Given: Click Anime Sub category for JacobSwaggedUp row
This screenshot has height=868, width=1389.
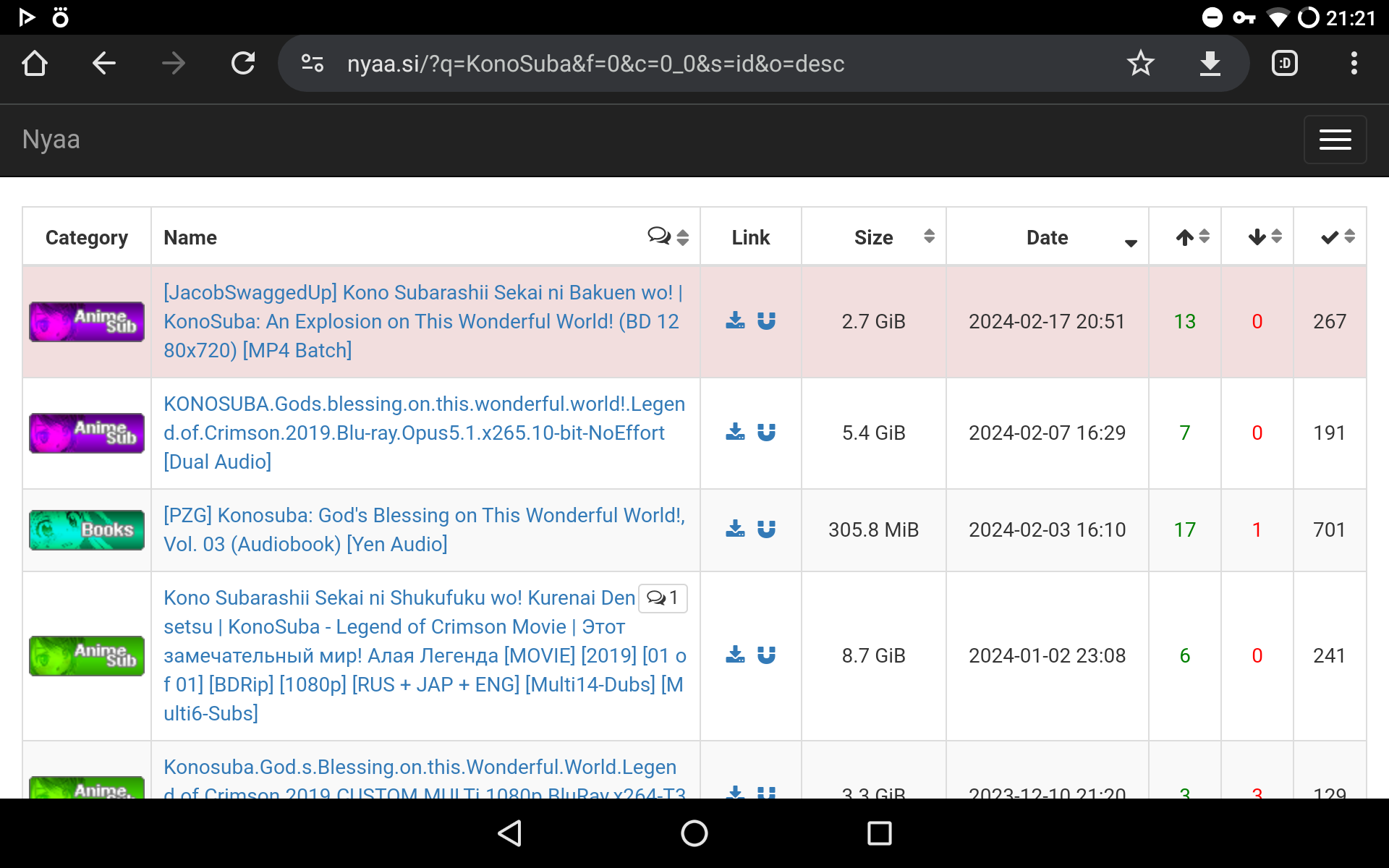Looking at the screenshot, I should (x=87, y=322).
